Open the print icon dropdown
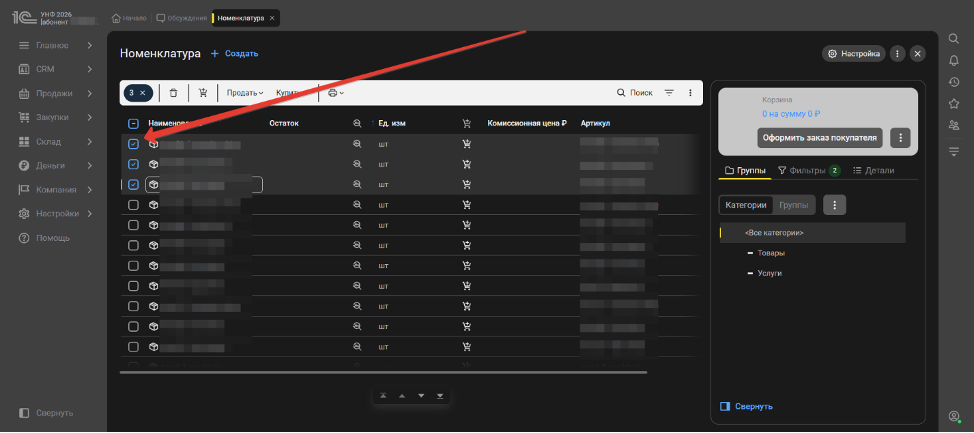The image size is (974, 433). point(335,93)
